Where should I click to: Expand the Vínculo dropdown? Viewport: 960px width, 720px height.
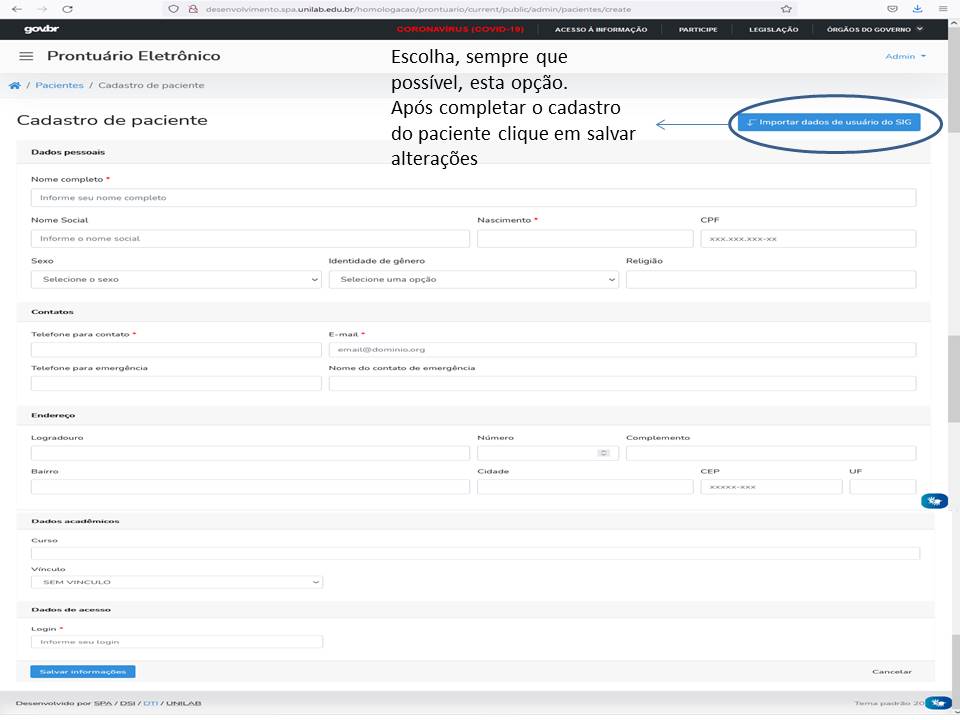(x=176, y=582)
